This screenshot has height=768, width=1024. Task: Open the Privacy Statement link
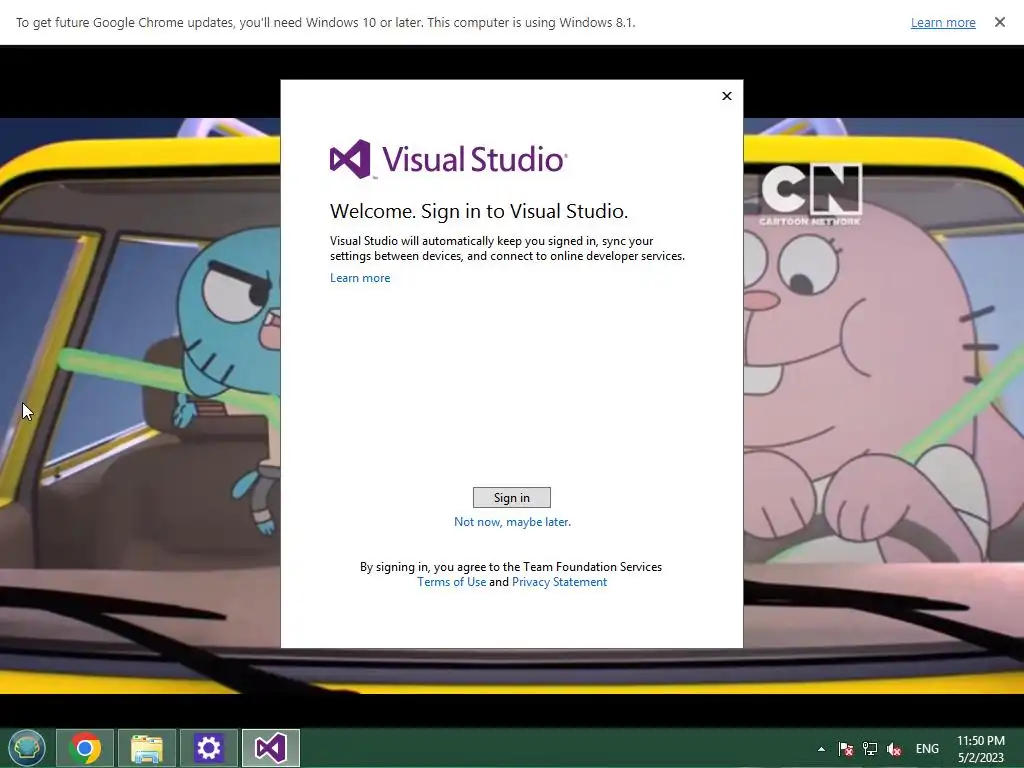[x=559, y=582]
